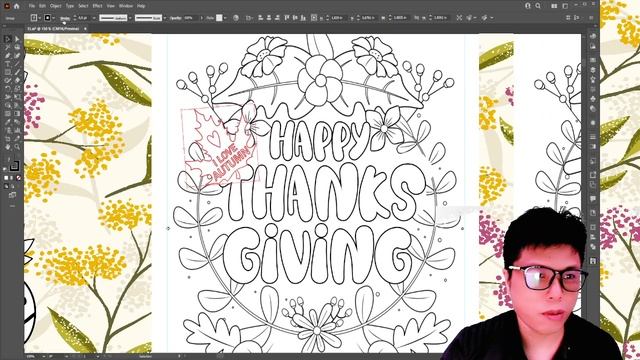This screenshot has width=640, height=360.
Task: Open the Graphic Style dropdown arrow
Action: click(x=225, y=18)
